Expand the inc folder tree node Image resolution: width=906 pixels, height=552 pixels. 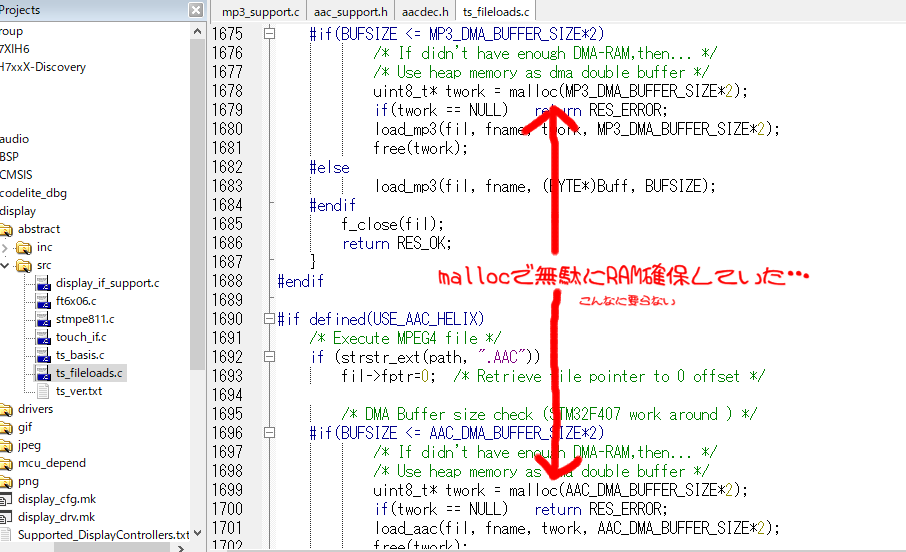(x=5, y=247)
